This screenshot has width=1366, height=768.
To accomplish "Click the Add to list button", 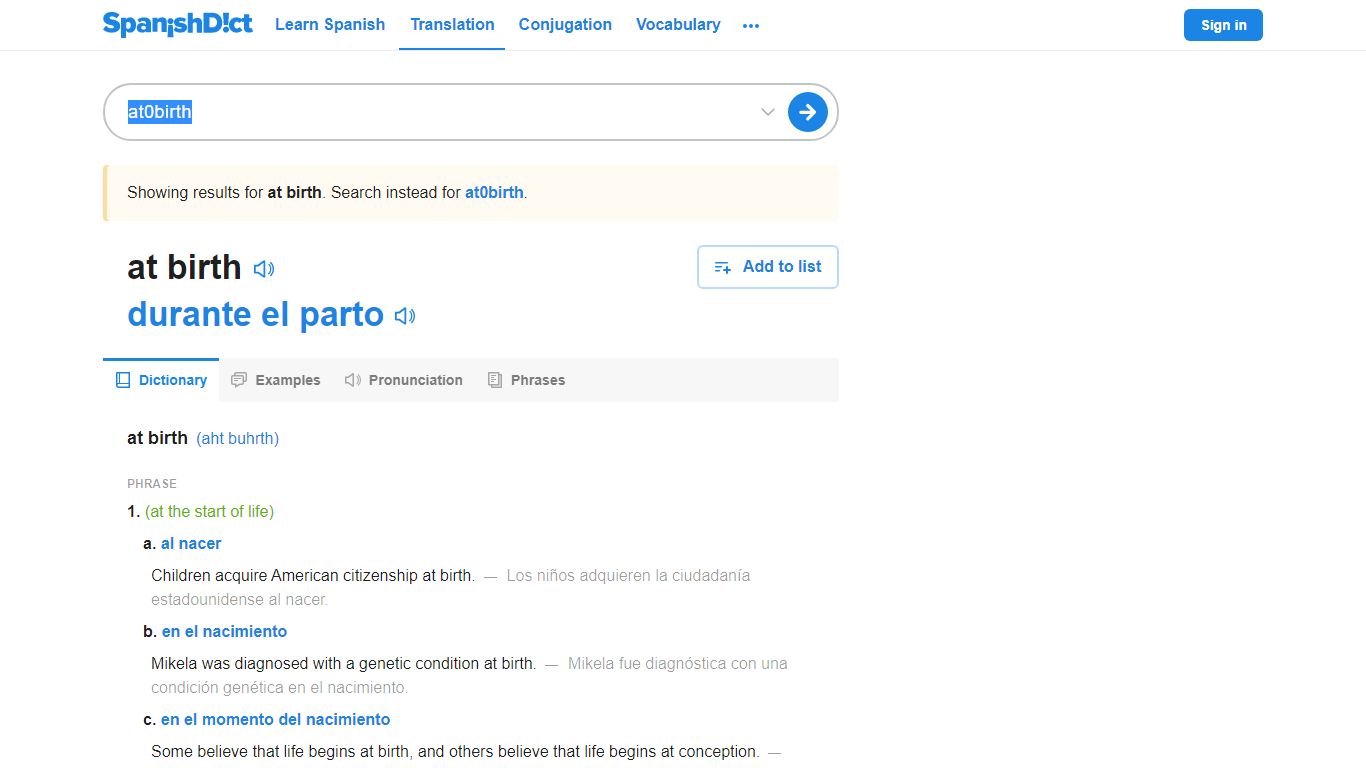I will click(768, 267).
